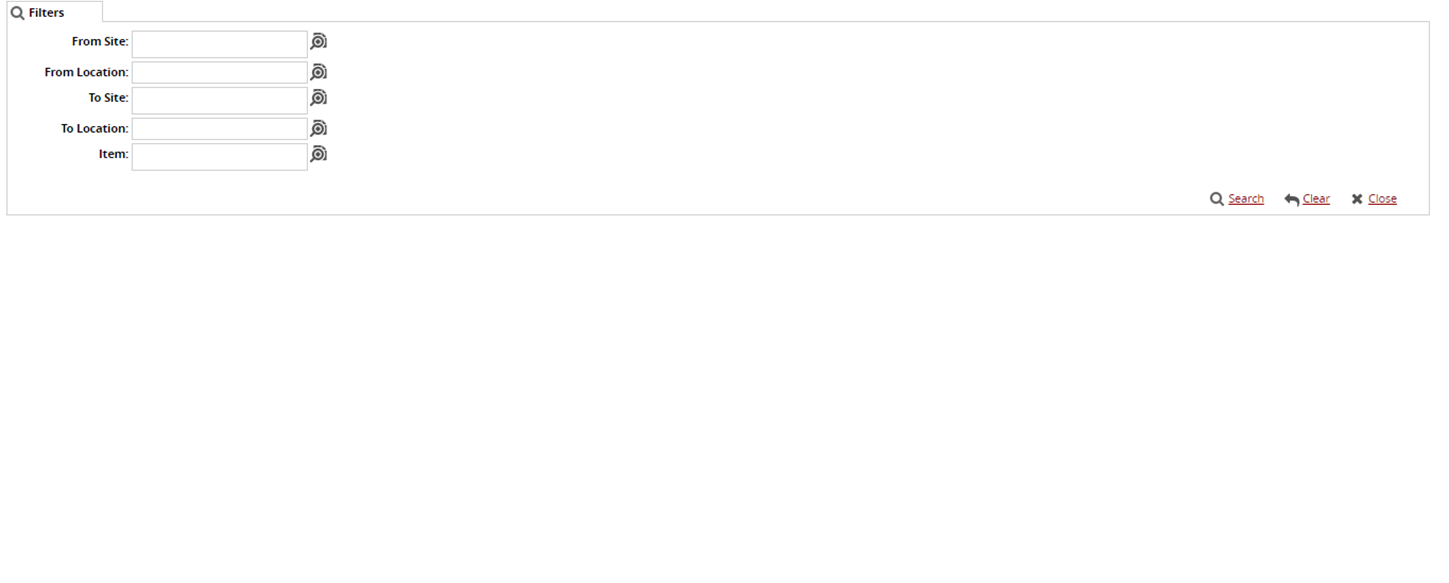Image resolution: width=1449 pixels, height=583 pixels.
Task: Open the To Site lookup icon
Action: coord(318,98)
